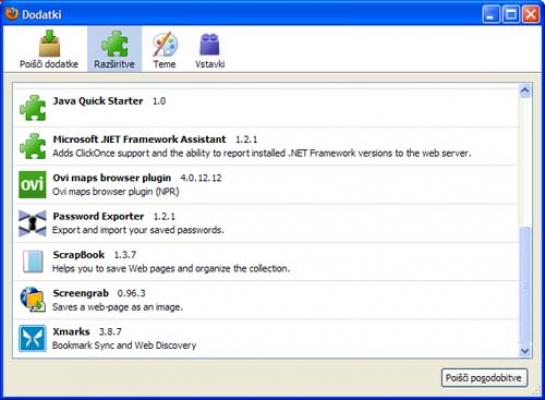
Task: Select the Password Exporter list item
Action: (266, 223)
